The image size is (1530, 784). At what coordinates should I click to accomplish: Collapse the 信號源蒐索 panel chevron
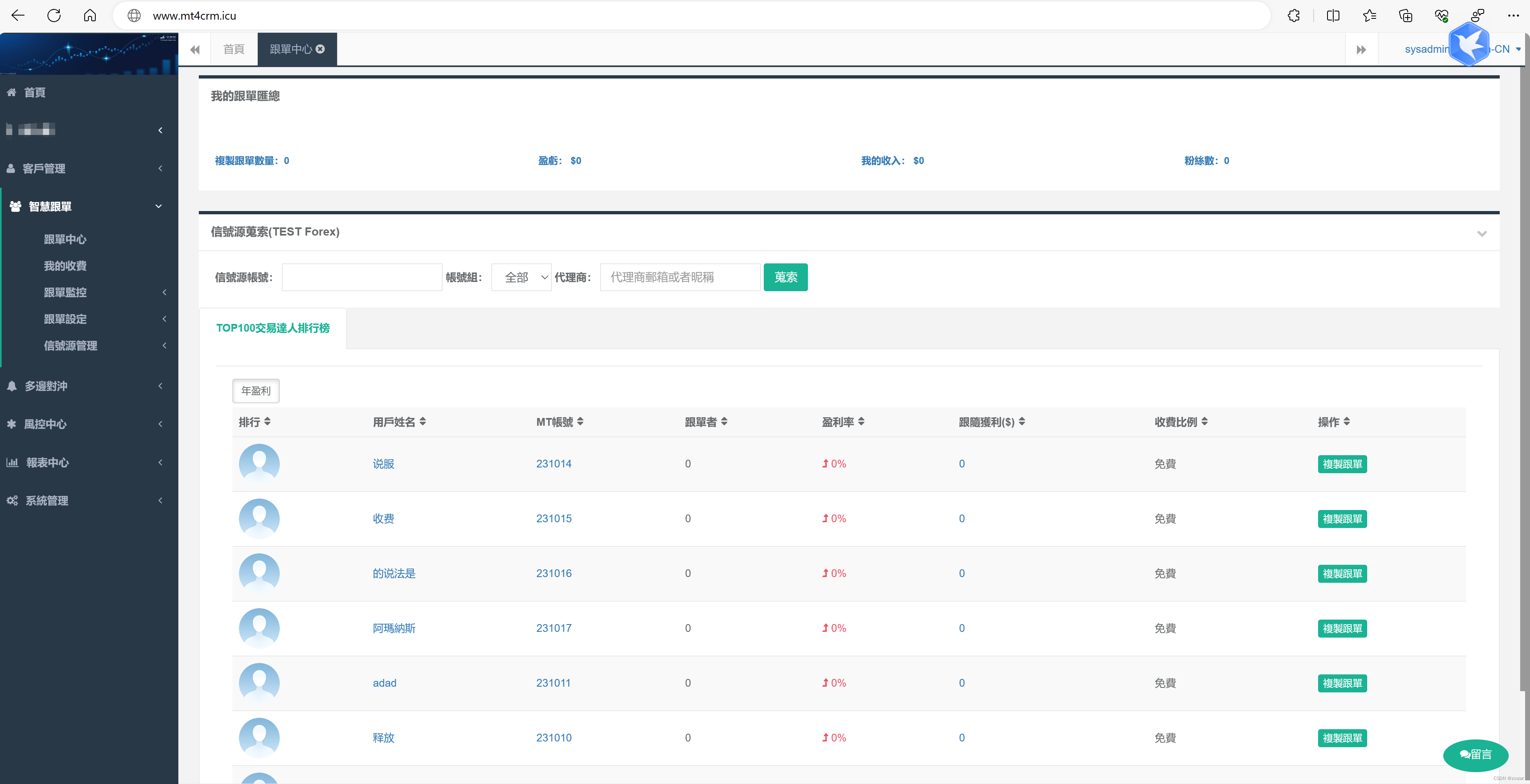coord(1481,234)
